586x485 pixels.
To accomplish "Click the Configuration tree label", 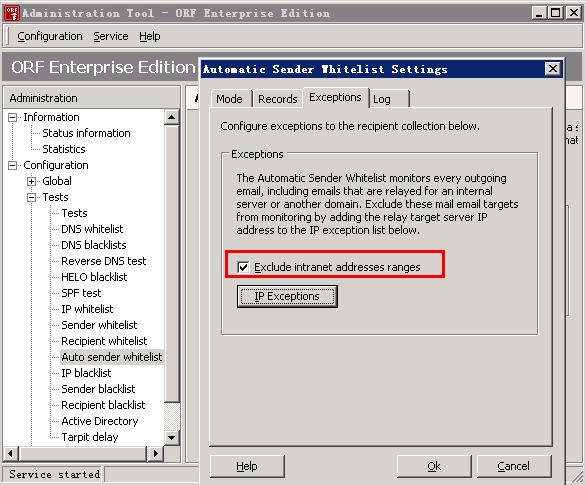I will [x=56, y=165].
